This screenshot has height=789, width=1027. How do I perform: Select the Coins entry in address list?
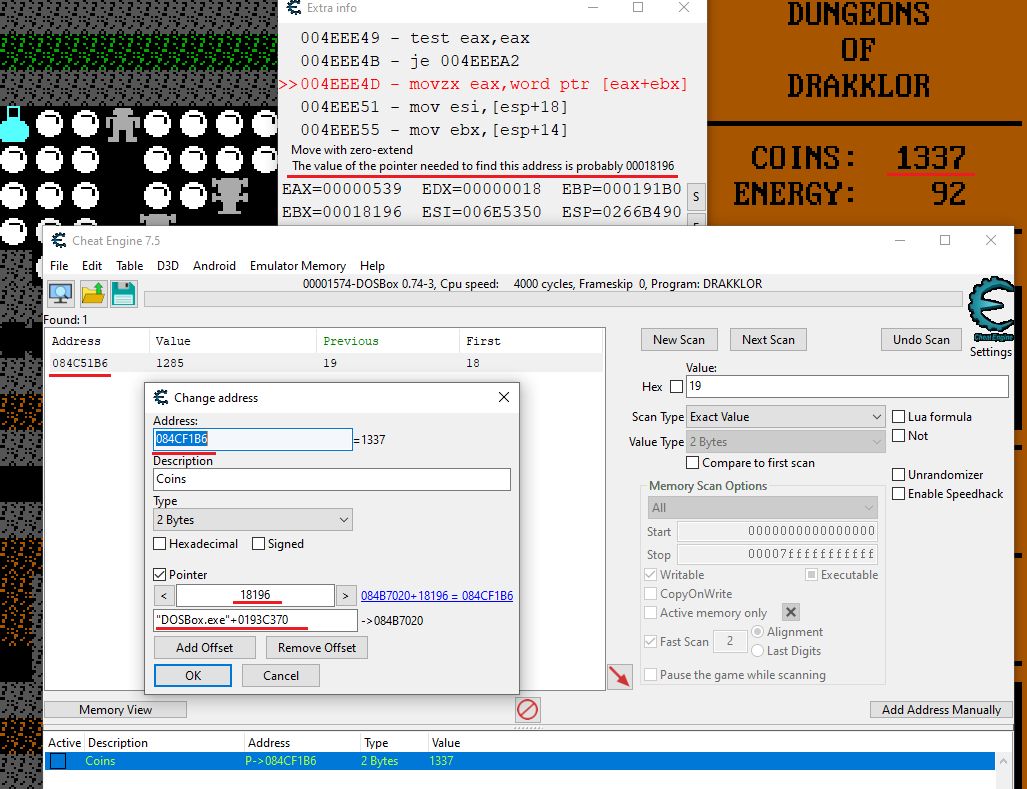519,761
